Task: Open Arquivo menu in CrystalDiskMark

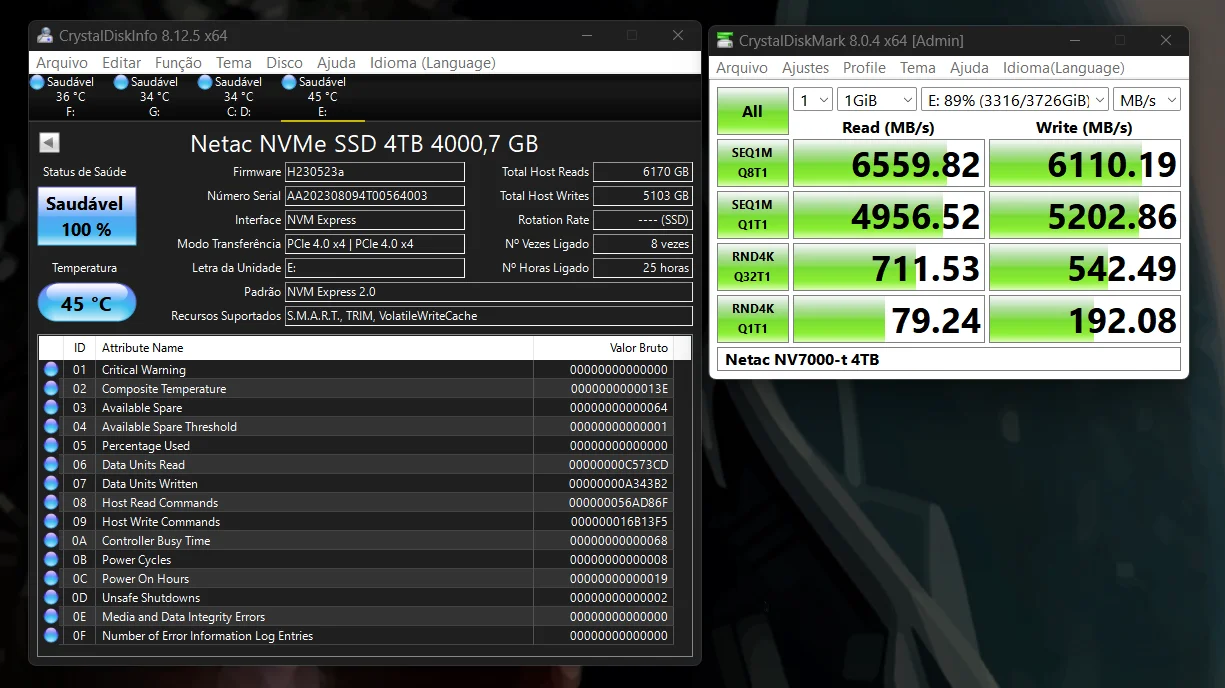Action: click(742, 68)
